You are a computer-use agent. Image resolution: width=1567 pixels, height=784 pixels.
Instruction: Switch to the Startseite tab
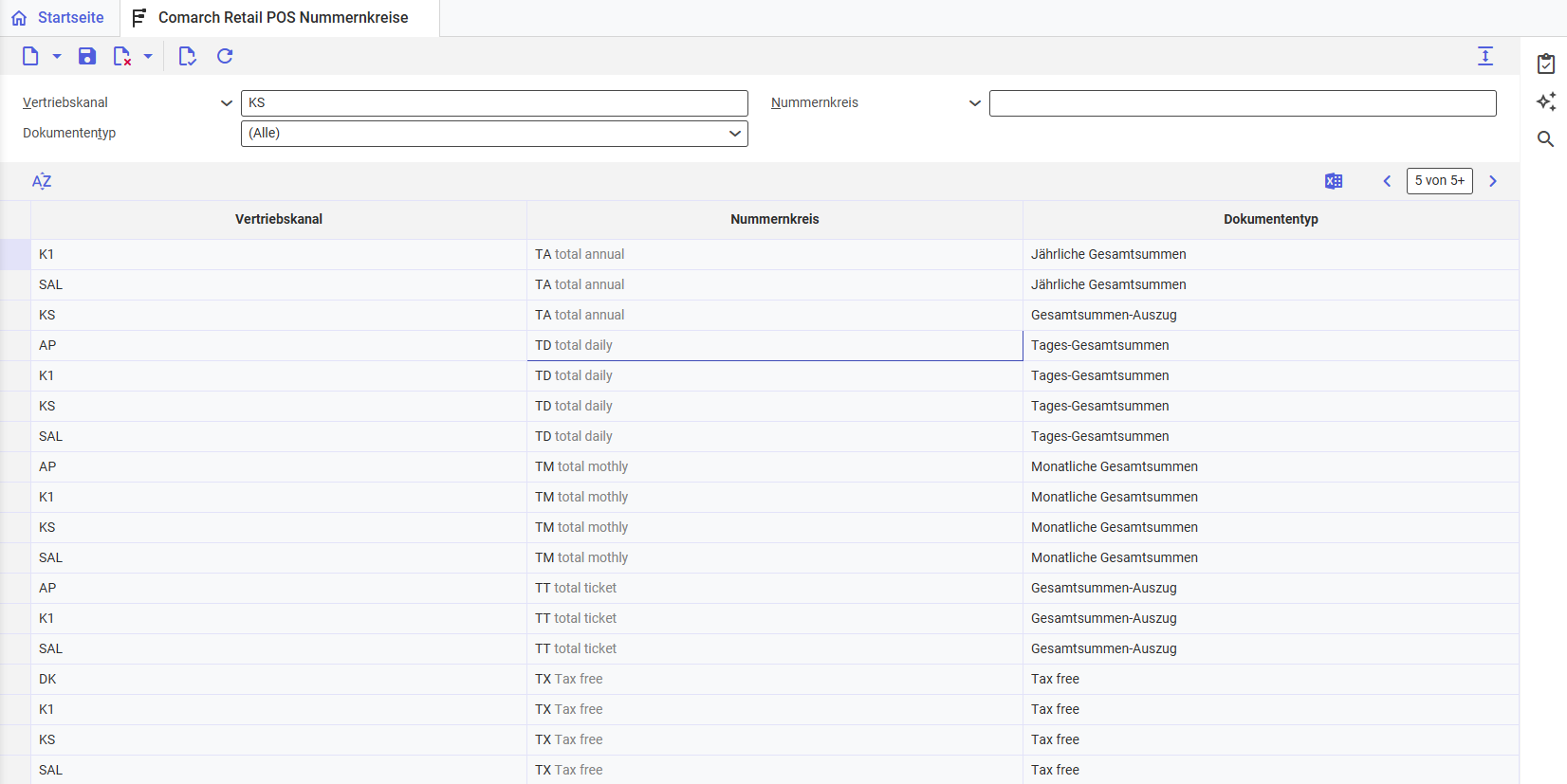pyautogui.click(x=59, y=18)
